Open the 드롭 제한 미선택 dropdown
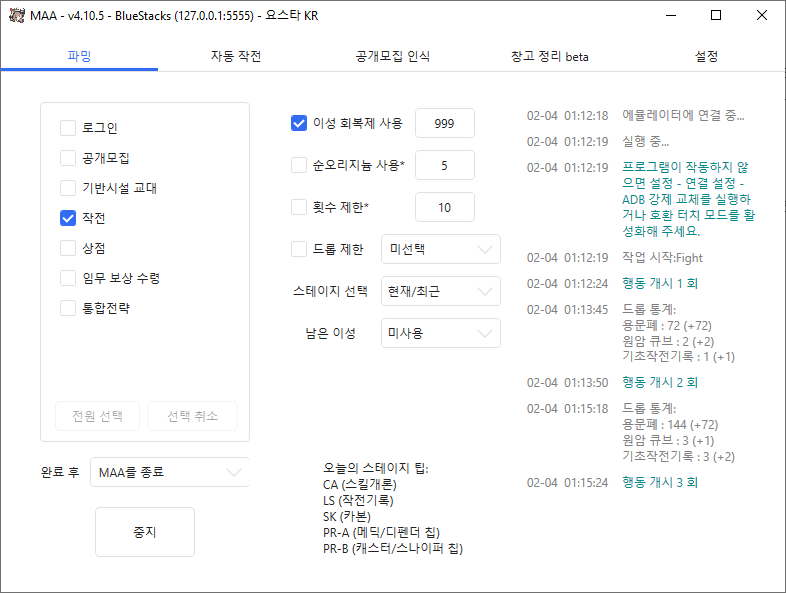This screenshot has height=593, width=786. (441, 249)
